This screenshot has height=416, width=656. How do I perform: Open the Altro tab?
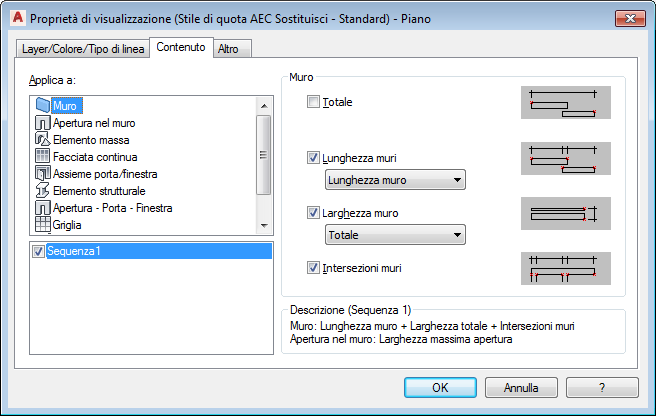228,49
